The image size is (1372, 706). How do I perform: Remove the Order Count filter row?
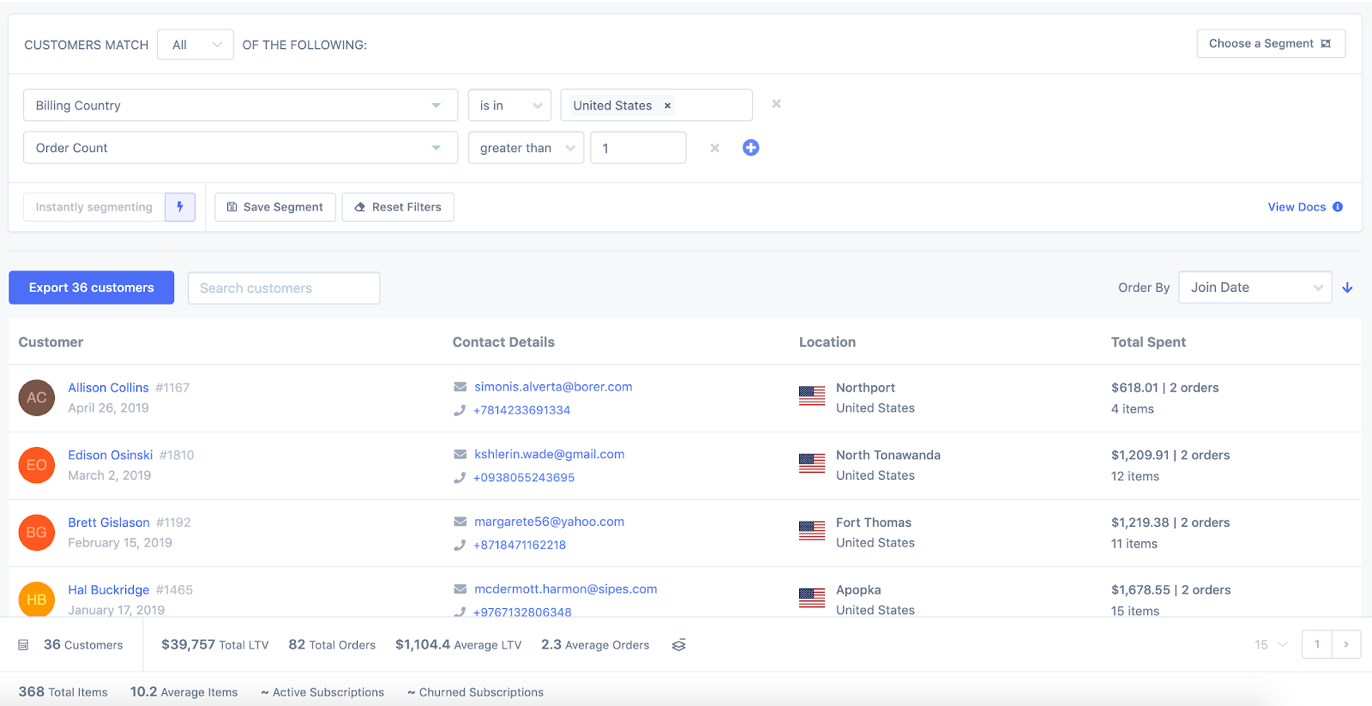click(715, 147)
